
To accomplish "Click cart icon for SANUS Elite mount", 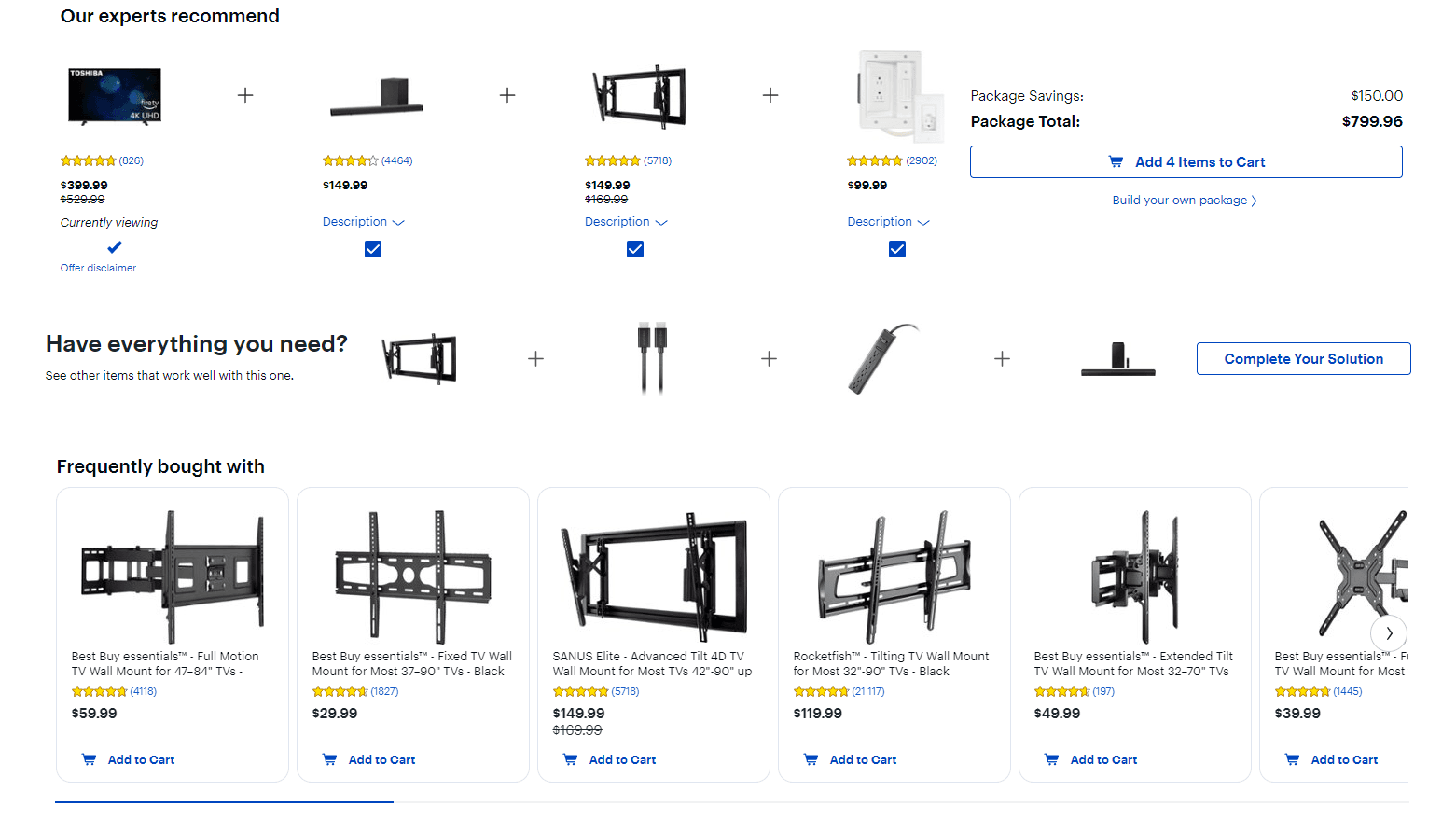I will pos(571,760).
